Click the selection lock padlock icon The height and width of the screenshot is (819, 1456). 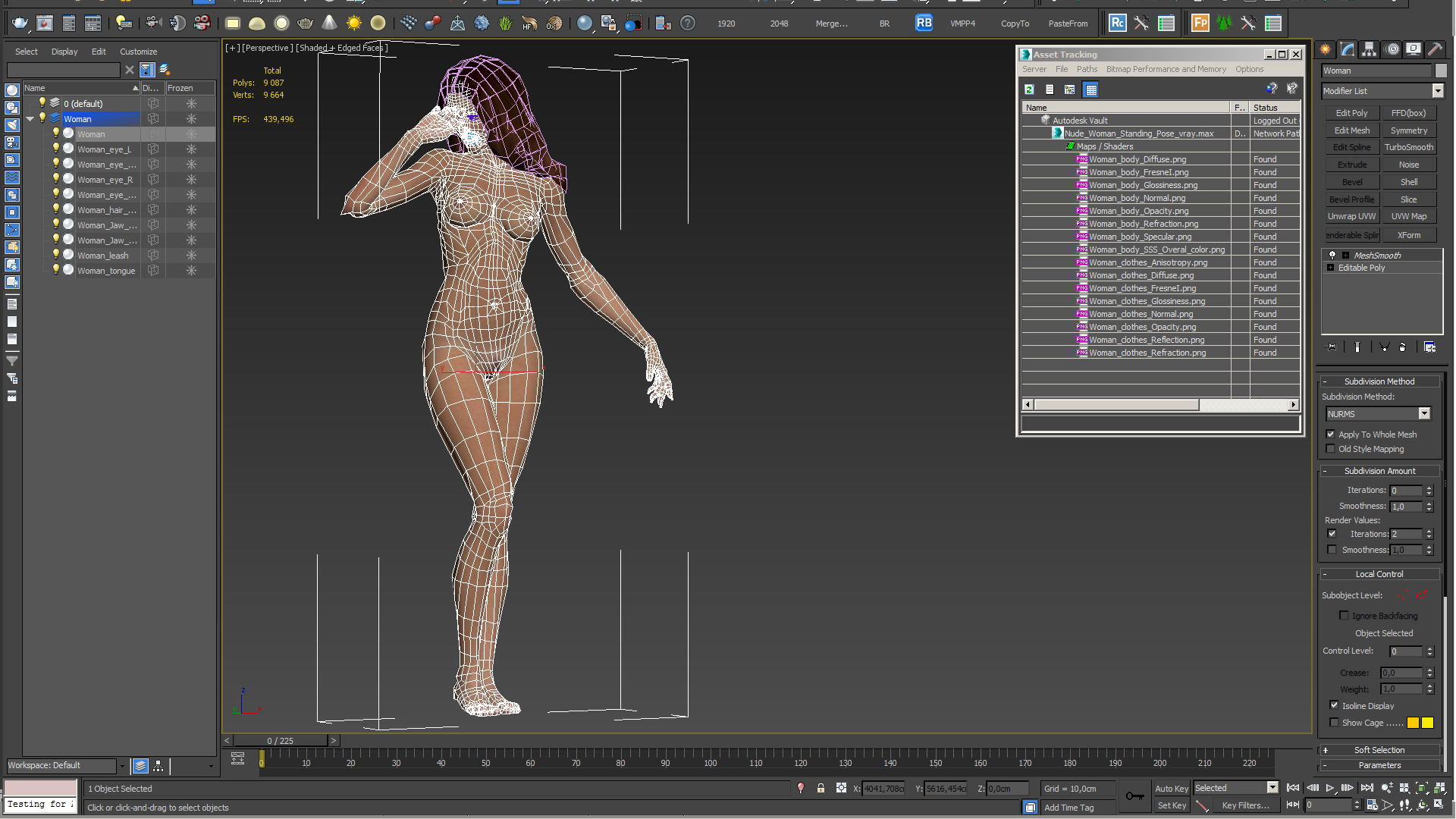point(821,789)
